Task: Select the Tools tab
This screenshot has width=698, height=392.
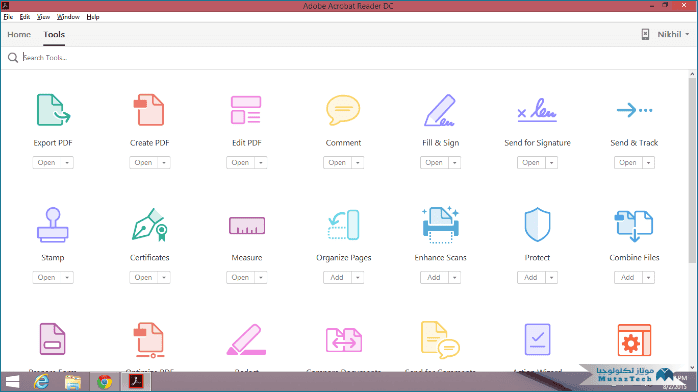Action: pos(54,34)
